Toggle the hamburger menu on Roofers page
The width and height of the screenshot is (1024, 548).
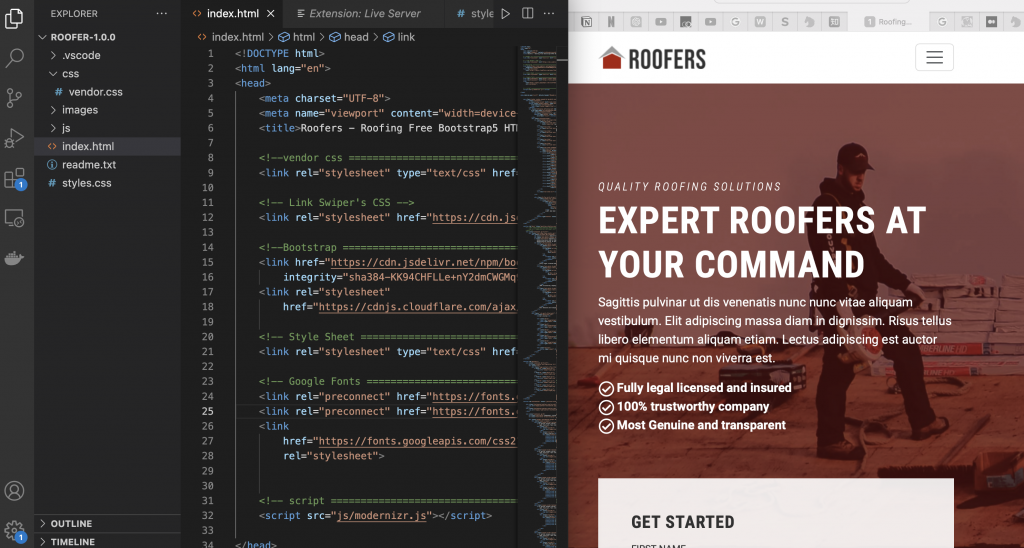(x=935, y=57)
